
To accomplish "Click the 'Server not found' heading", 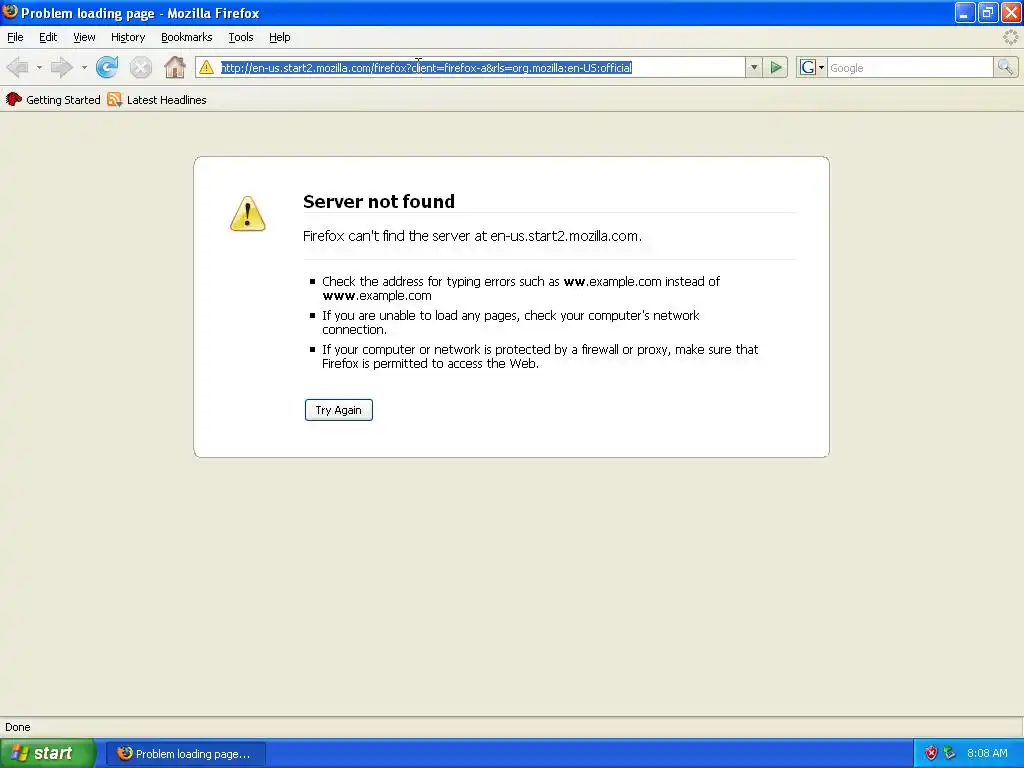I will click(x=379, y=201).
